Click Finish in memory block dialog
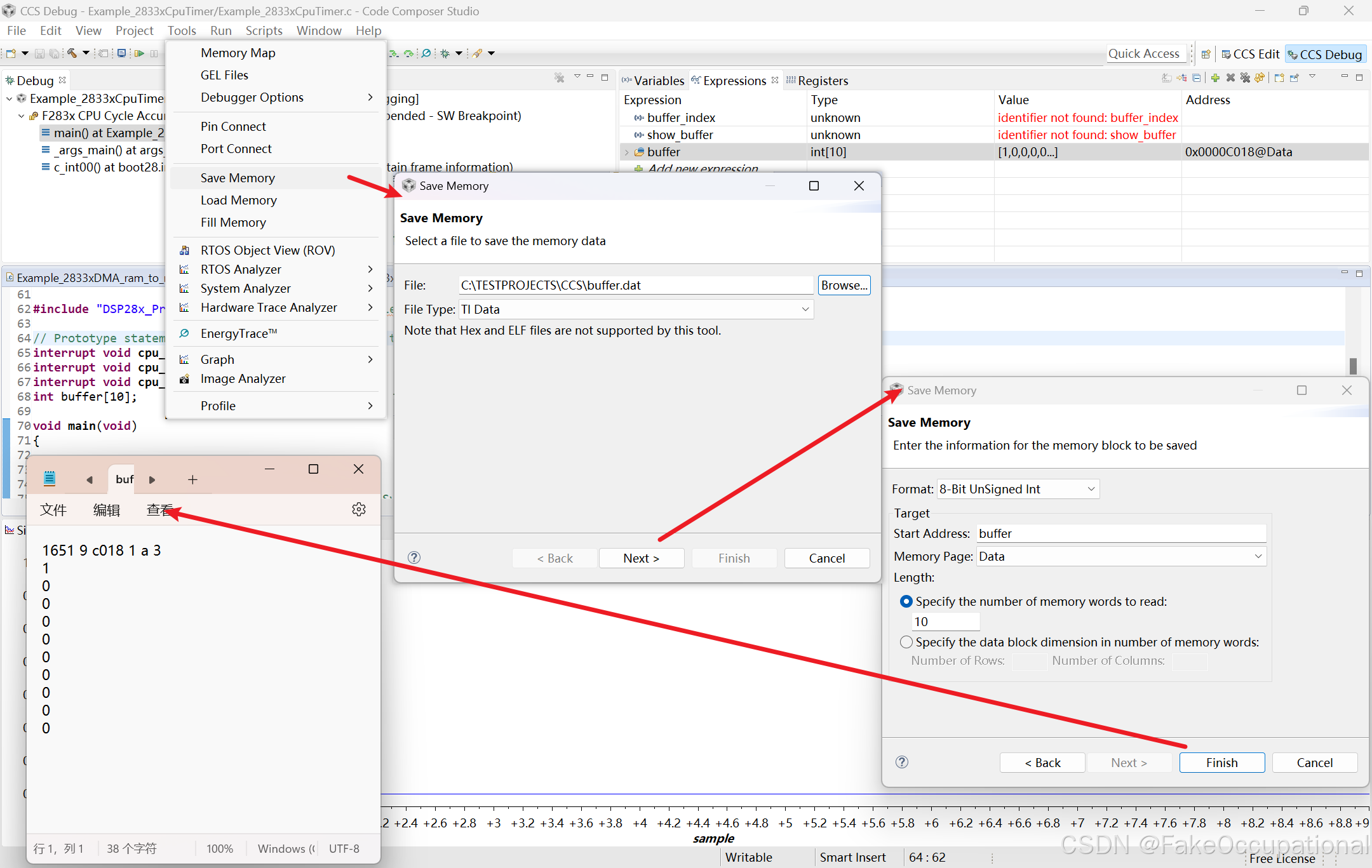Viewport: 1372px width, 868px height. click(x=1221, y=763)
